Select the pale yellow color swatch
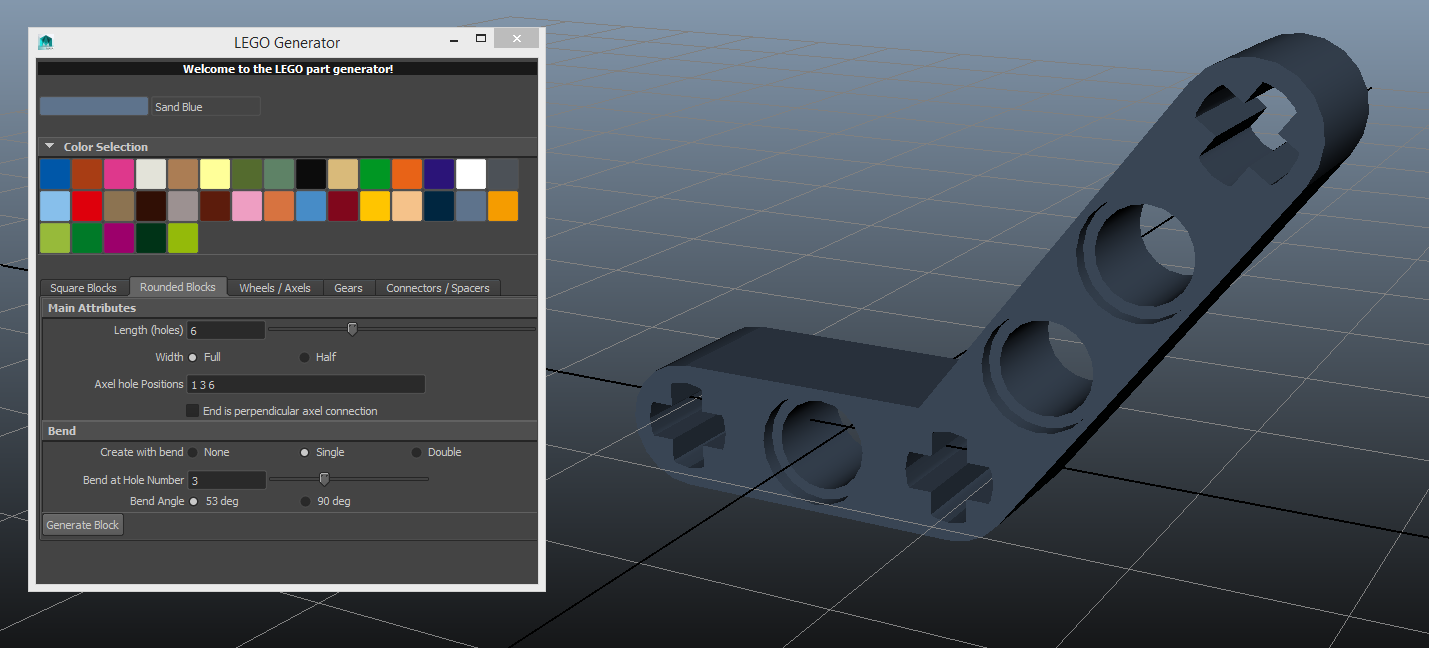1429x648 pixels. 215,174
